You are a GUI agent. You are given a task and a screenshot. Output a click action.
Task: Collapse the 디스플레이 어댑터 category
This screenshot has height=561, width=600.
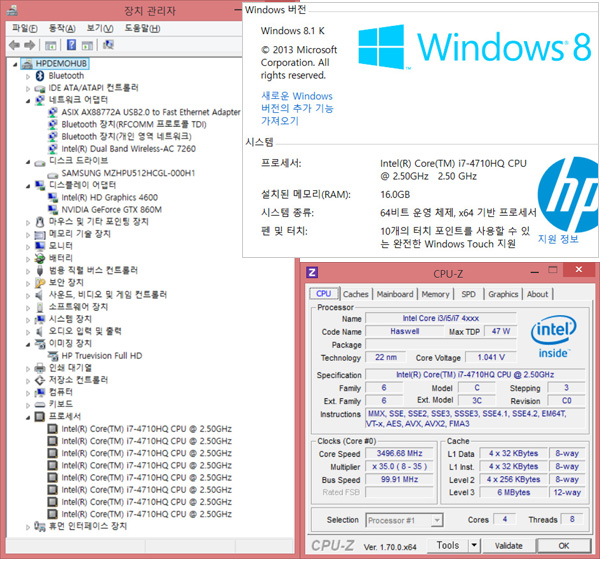[28, 186]
